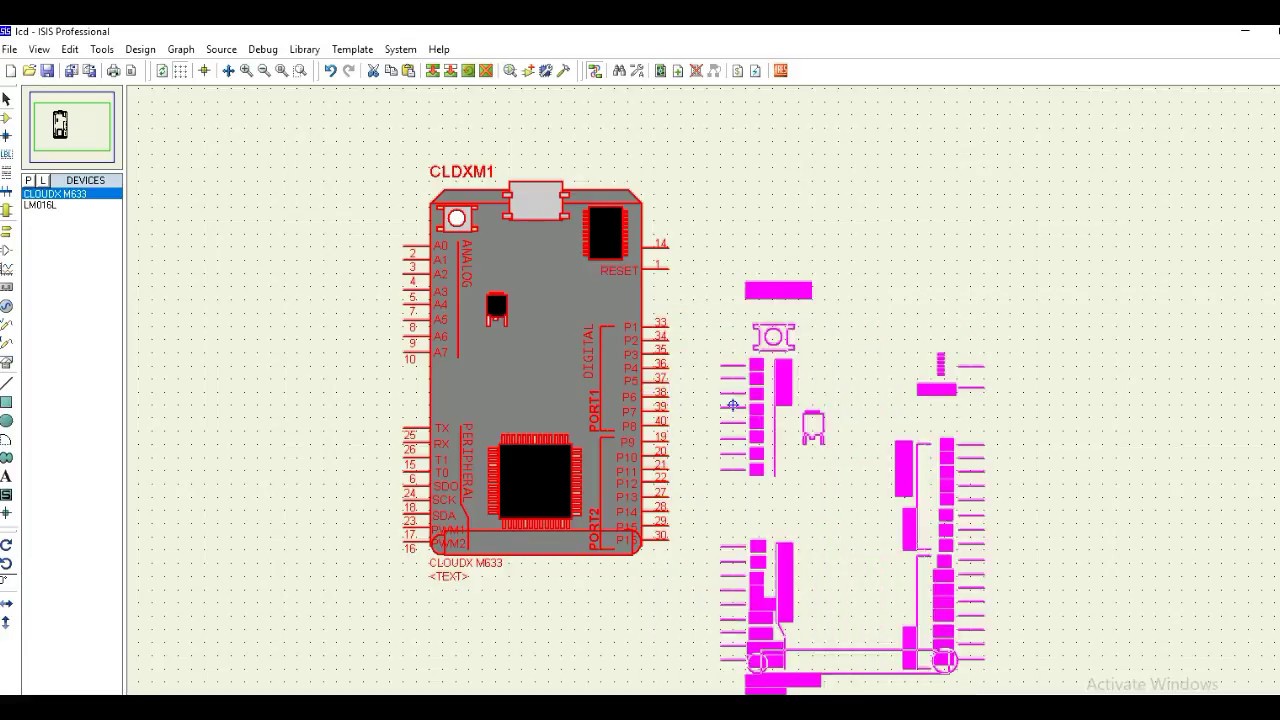Image resolution: width=1280 pixels, height=720 pixels.
Task: Open the bill of materials
Action: pyautogui.click(x=738, y=71)
